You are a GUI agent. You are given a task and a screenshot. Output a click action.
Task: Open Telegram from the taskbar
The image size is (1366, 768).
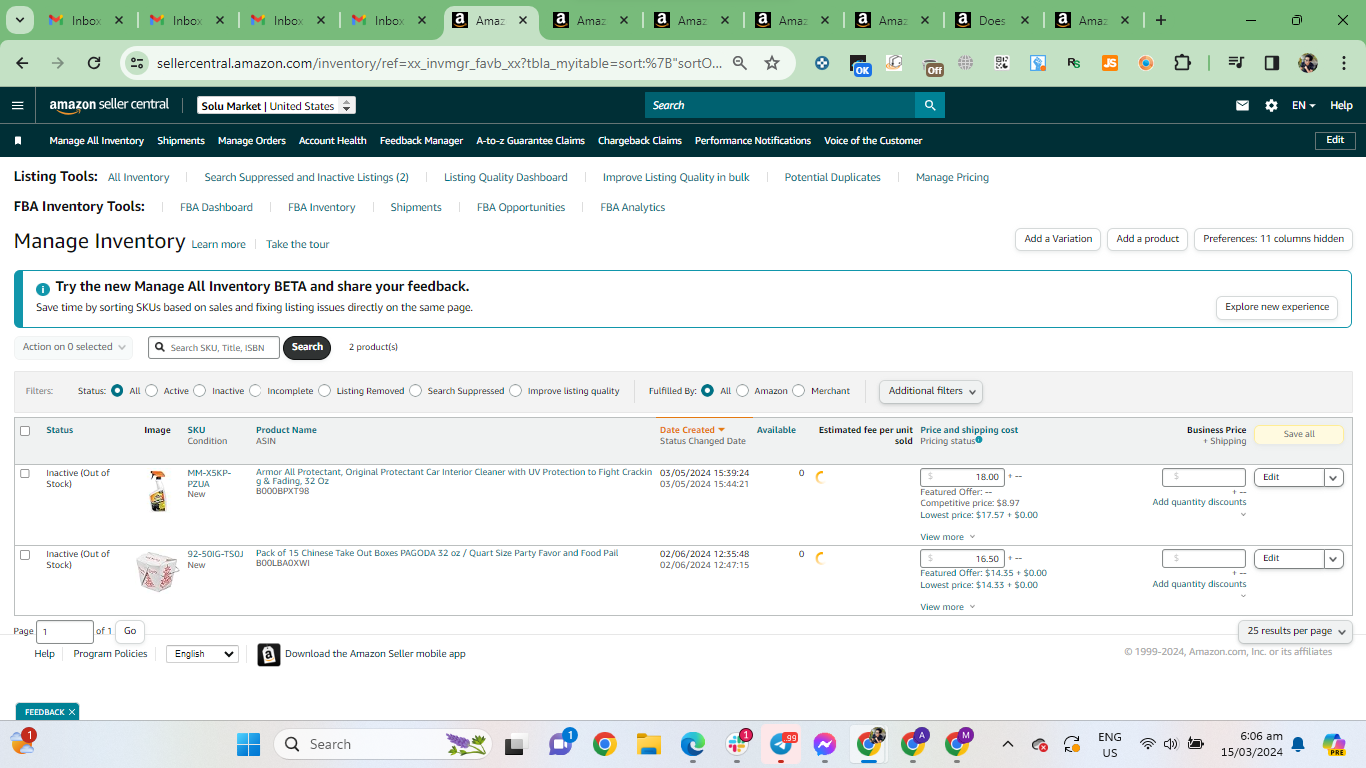781,744
